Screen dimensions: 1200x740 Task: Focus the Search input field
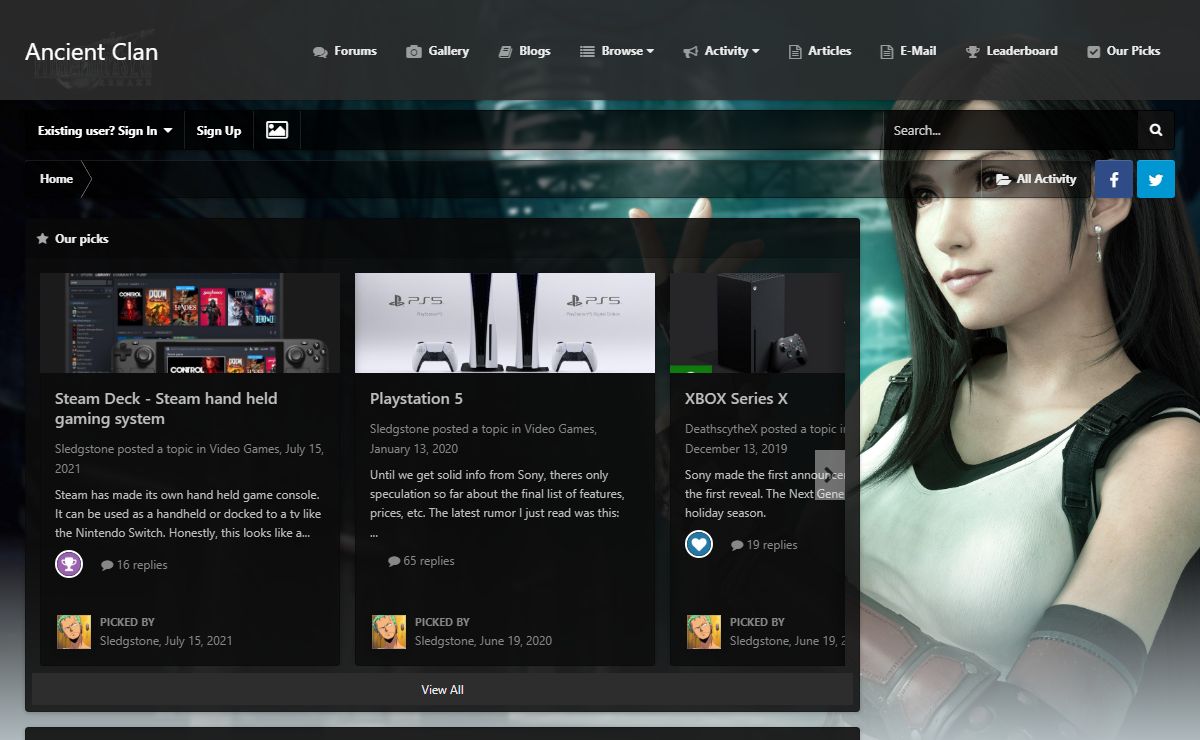[1010, 130]
